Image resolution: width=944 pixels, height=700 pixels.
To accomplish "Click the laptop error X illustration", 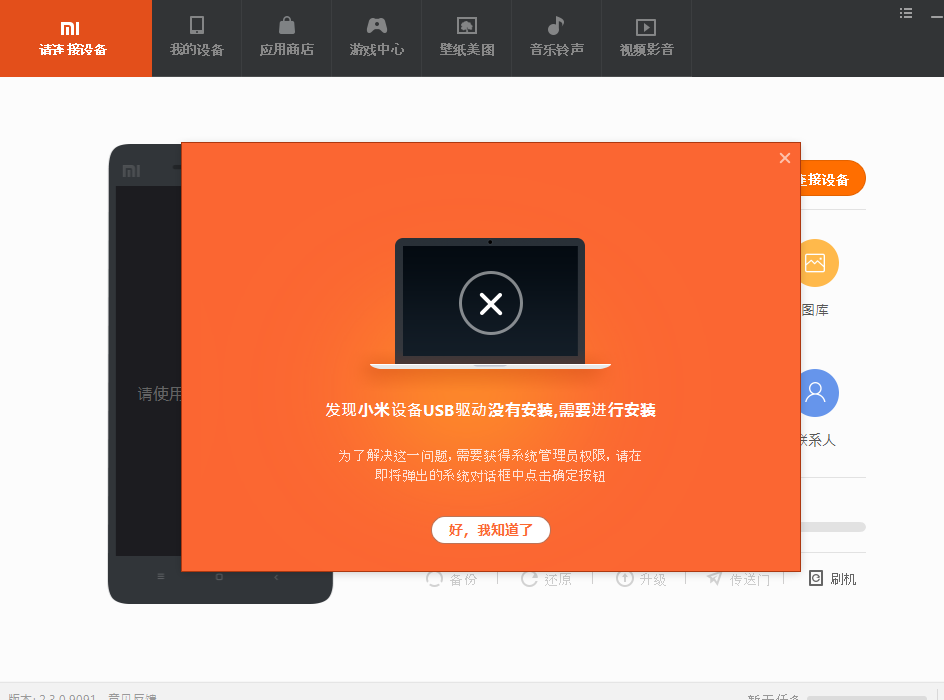I will pyautogui.click(x=491, y=303).
